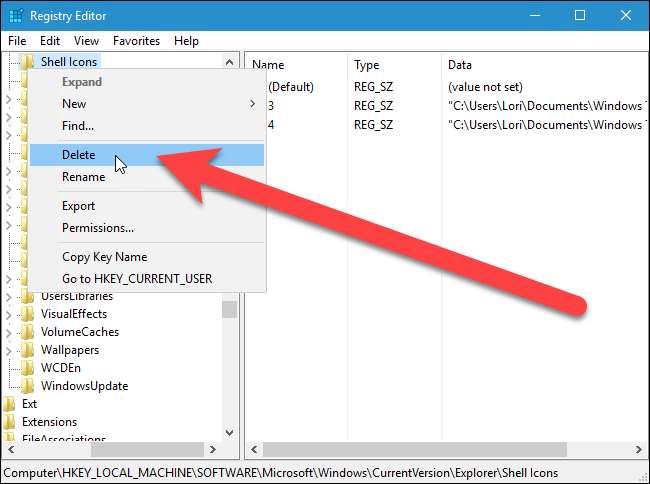
Task: Open the View menu
Action: (x=86, y=41)
